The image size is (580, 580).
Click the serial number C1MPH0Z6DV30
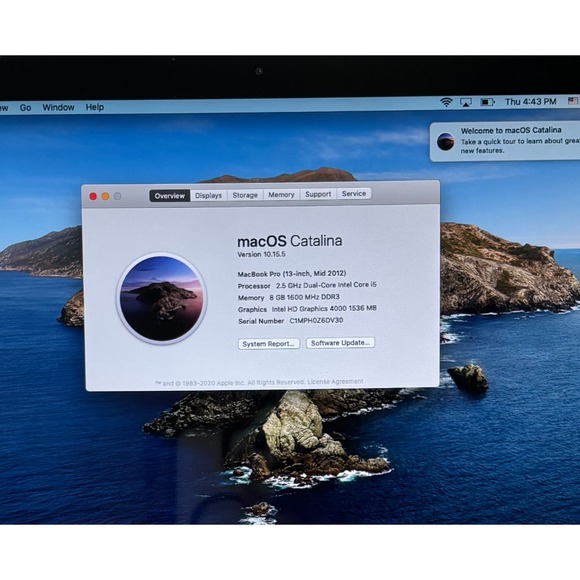click(x=316, y=320)
